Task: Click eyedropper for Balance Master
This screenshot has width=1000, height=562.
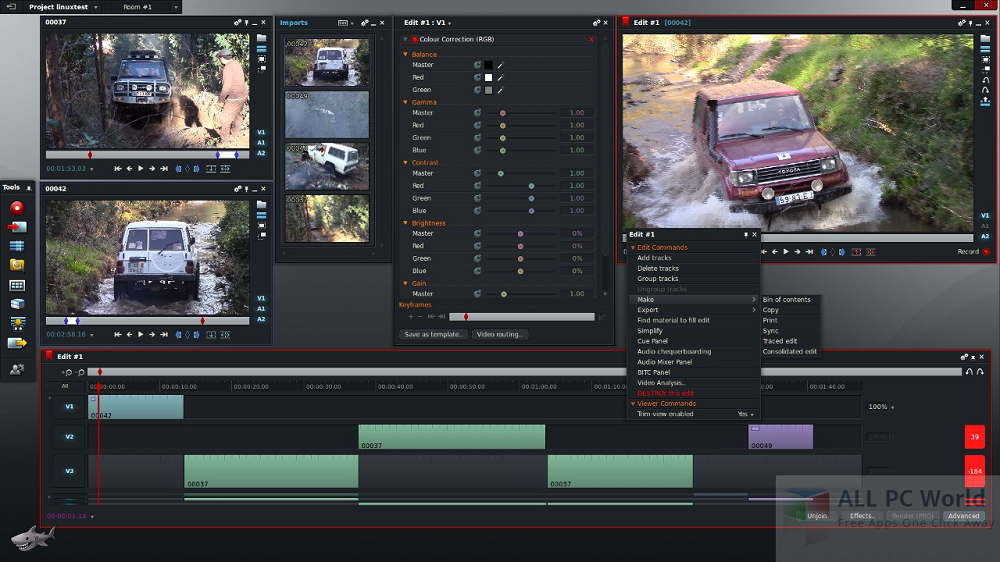Action: coord(500,65)
